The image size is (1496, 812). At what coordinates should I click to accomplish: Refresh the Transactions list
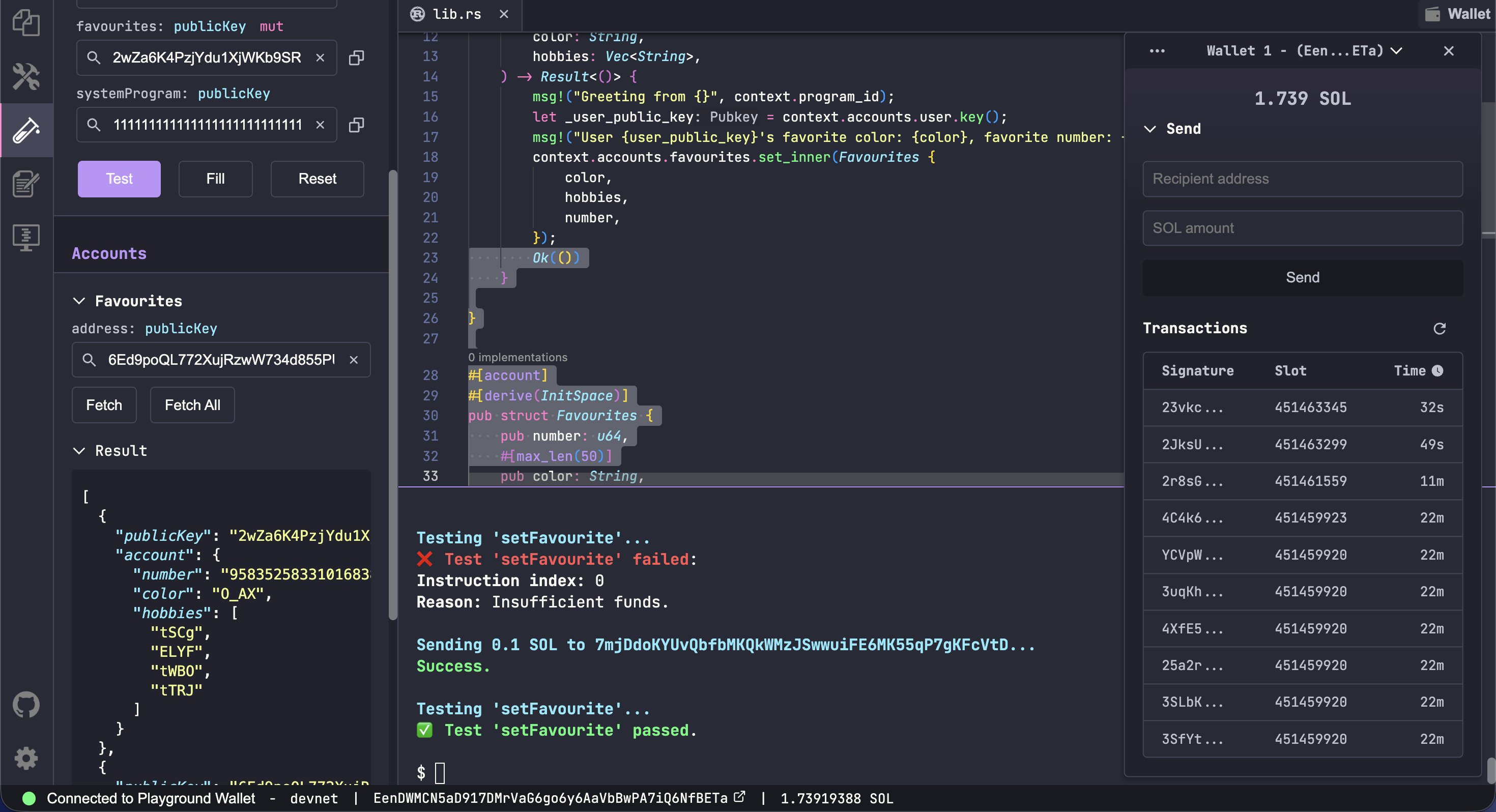[1439, 329]
